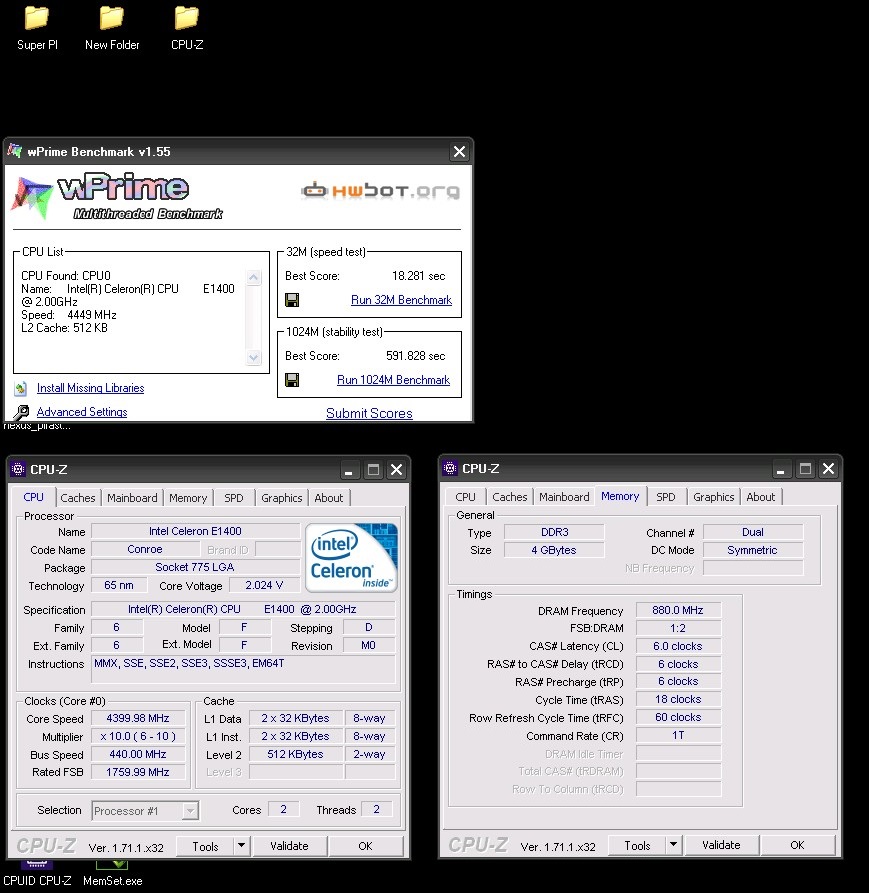Image resolution: width=869 pixels, height=893 pixels.
Task: Click the Advanced Settings wrench icon
Action: point(22,412)
